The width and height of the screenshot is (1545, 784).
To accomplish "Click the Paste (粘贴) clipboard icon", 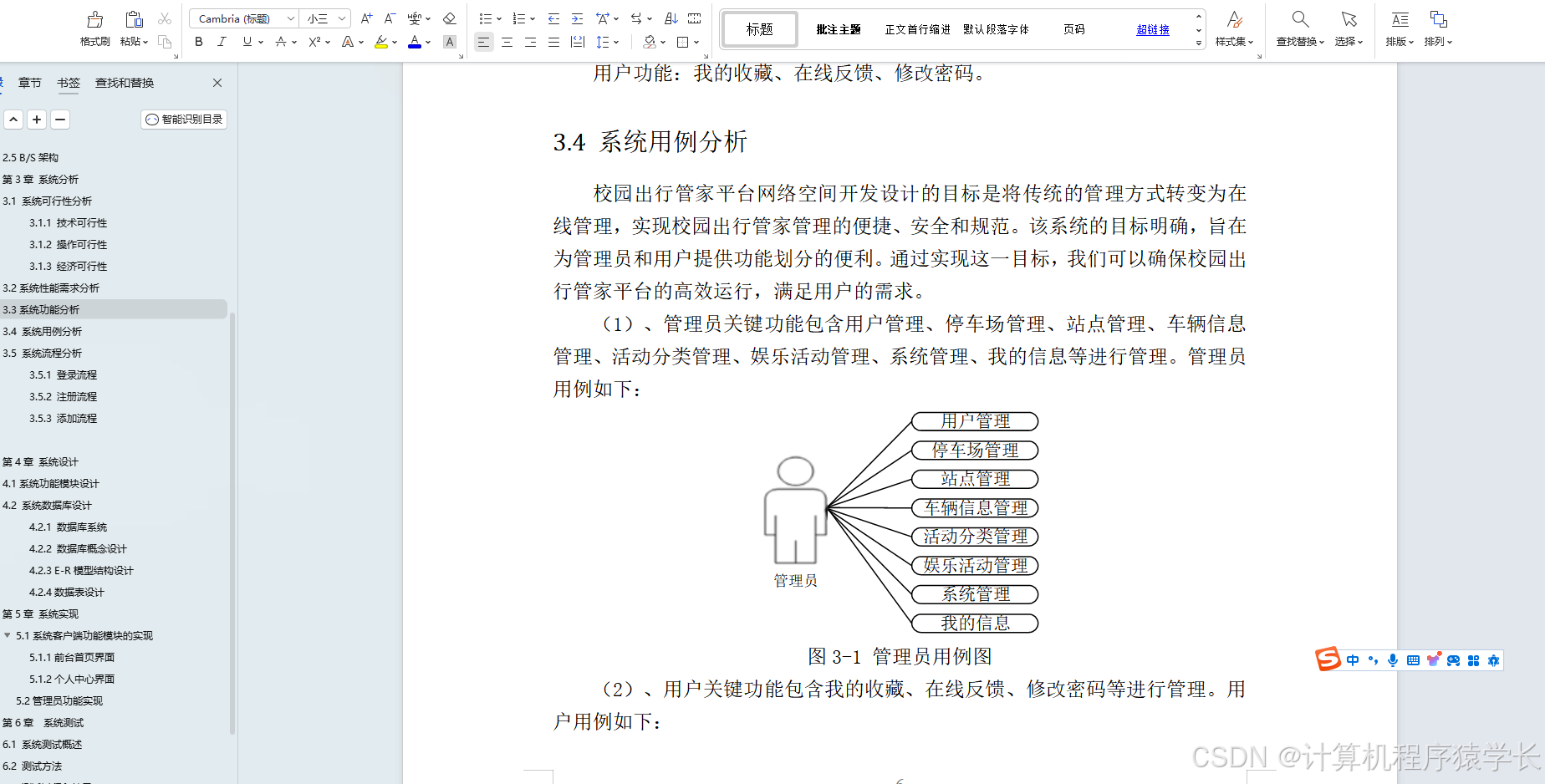I will point(134,19).
